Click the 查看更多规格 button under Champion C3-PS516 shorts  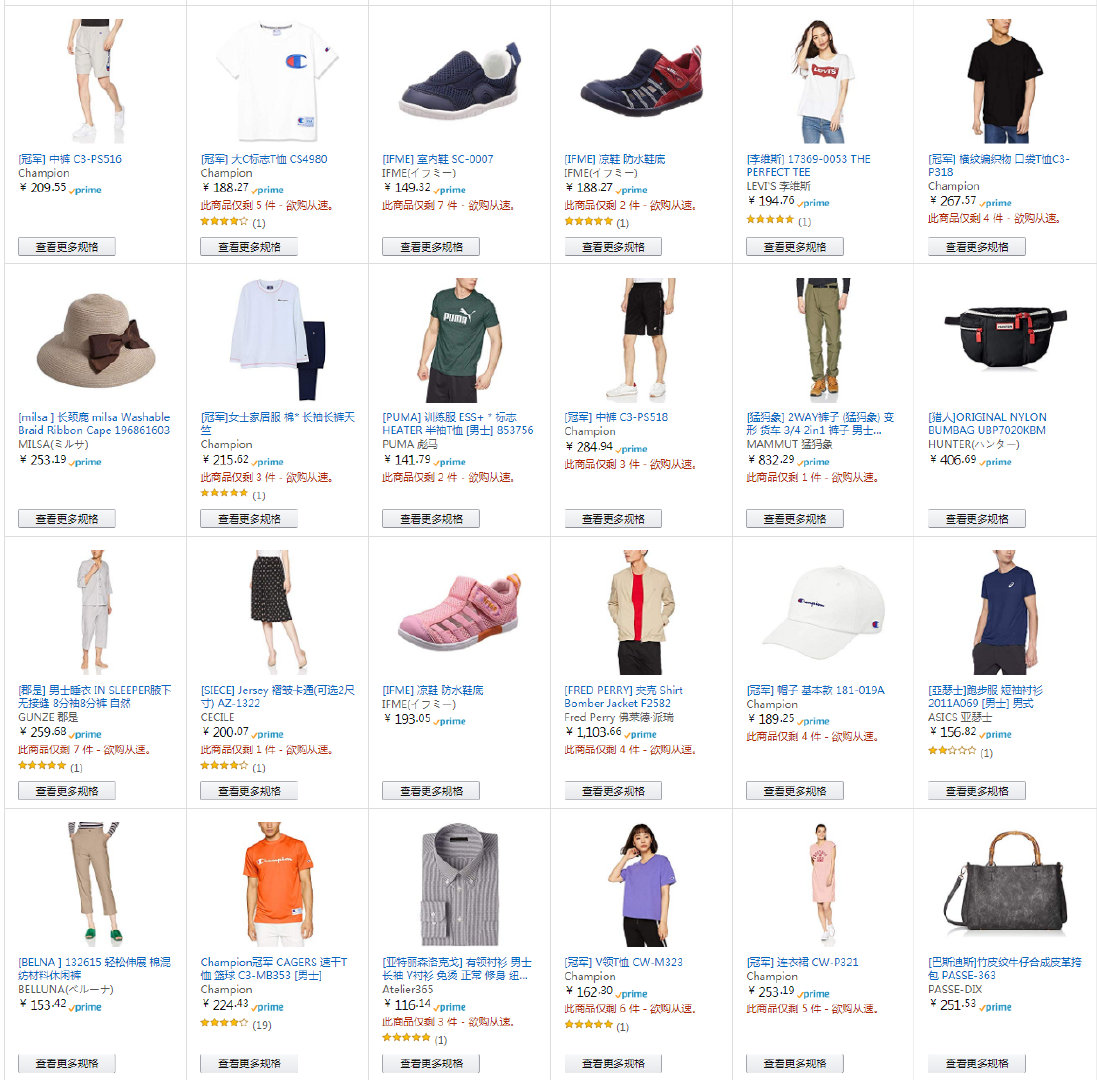(66, 247)
